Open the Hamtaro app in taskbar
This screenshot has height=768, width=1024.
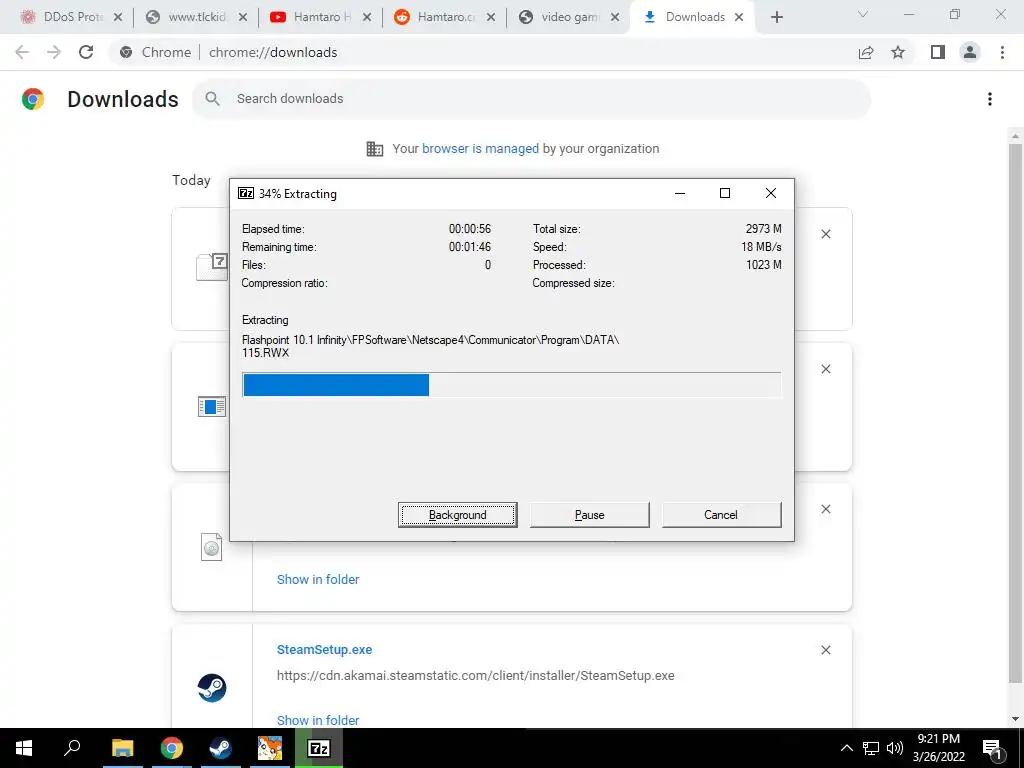click(x=269, y=748)
